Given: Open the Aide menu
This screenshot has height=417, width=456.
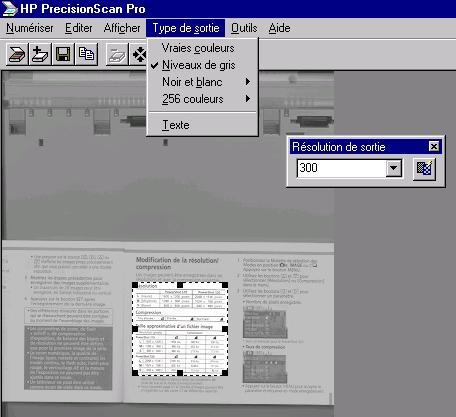Looking at the screenshot, I should coord(279,28).
